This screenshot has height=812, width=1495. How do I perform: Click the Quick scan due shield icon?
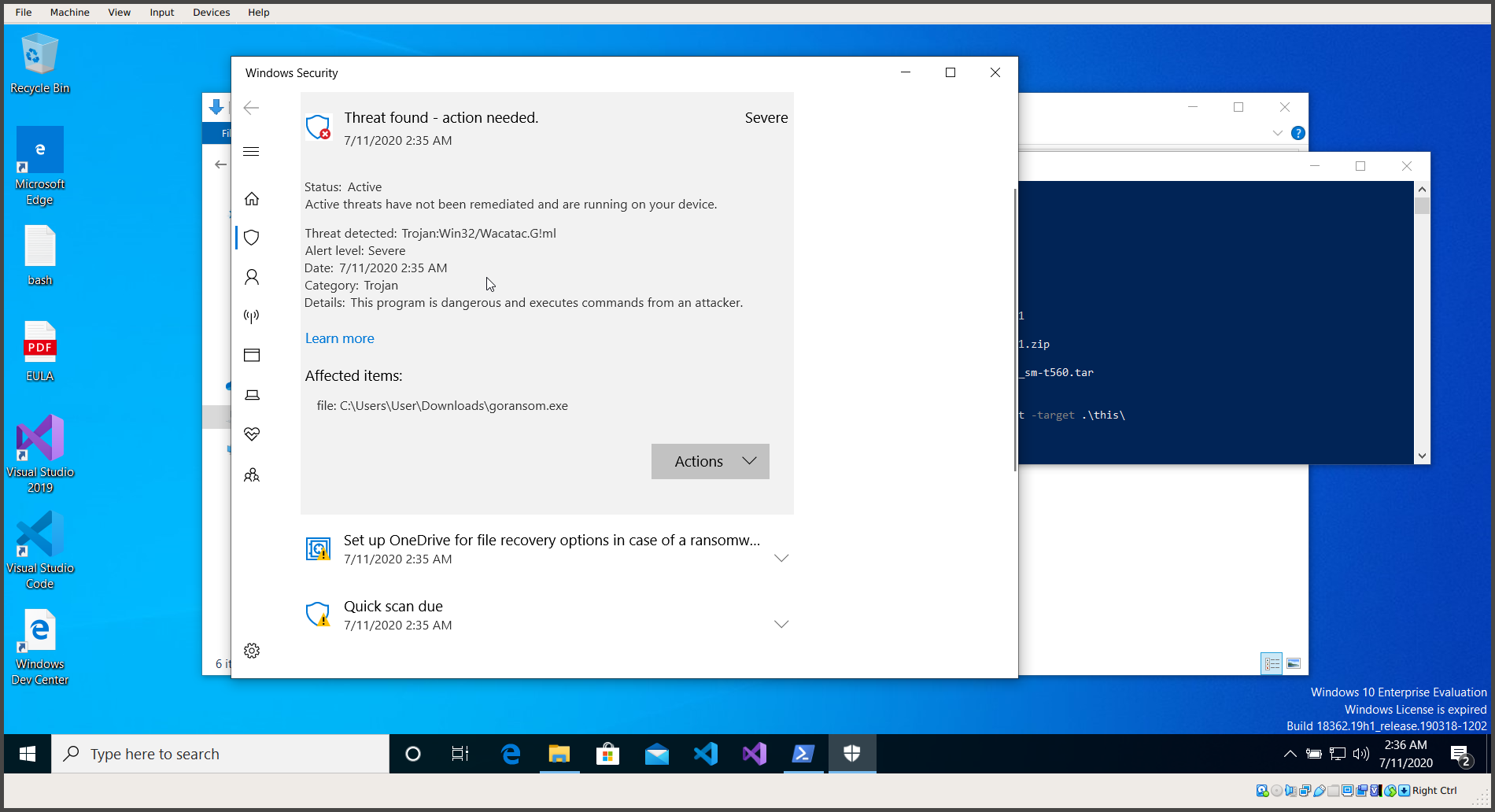click(318, 615)
